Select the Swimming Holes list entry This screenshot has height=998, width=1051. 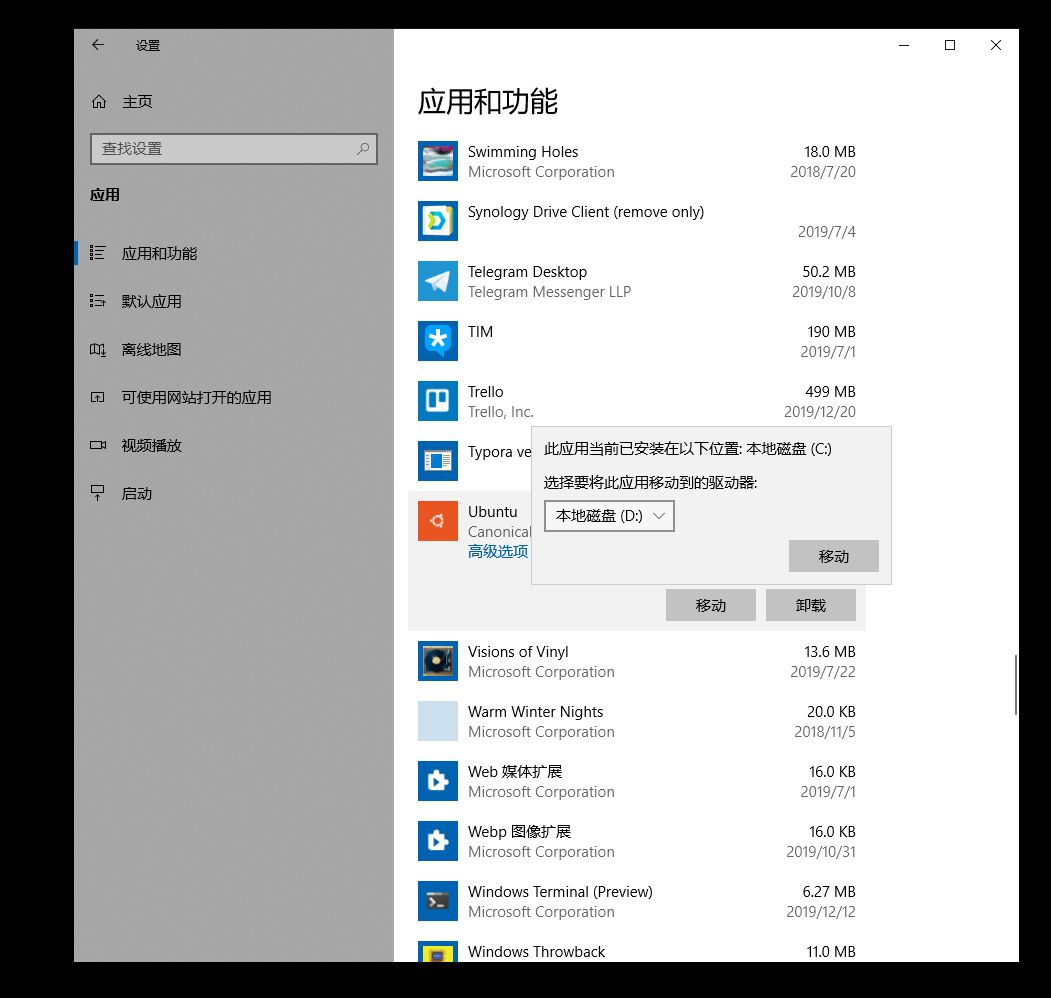point(637,161)
